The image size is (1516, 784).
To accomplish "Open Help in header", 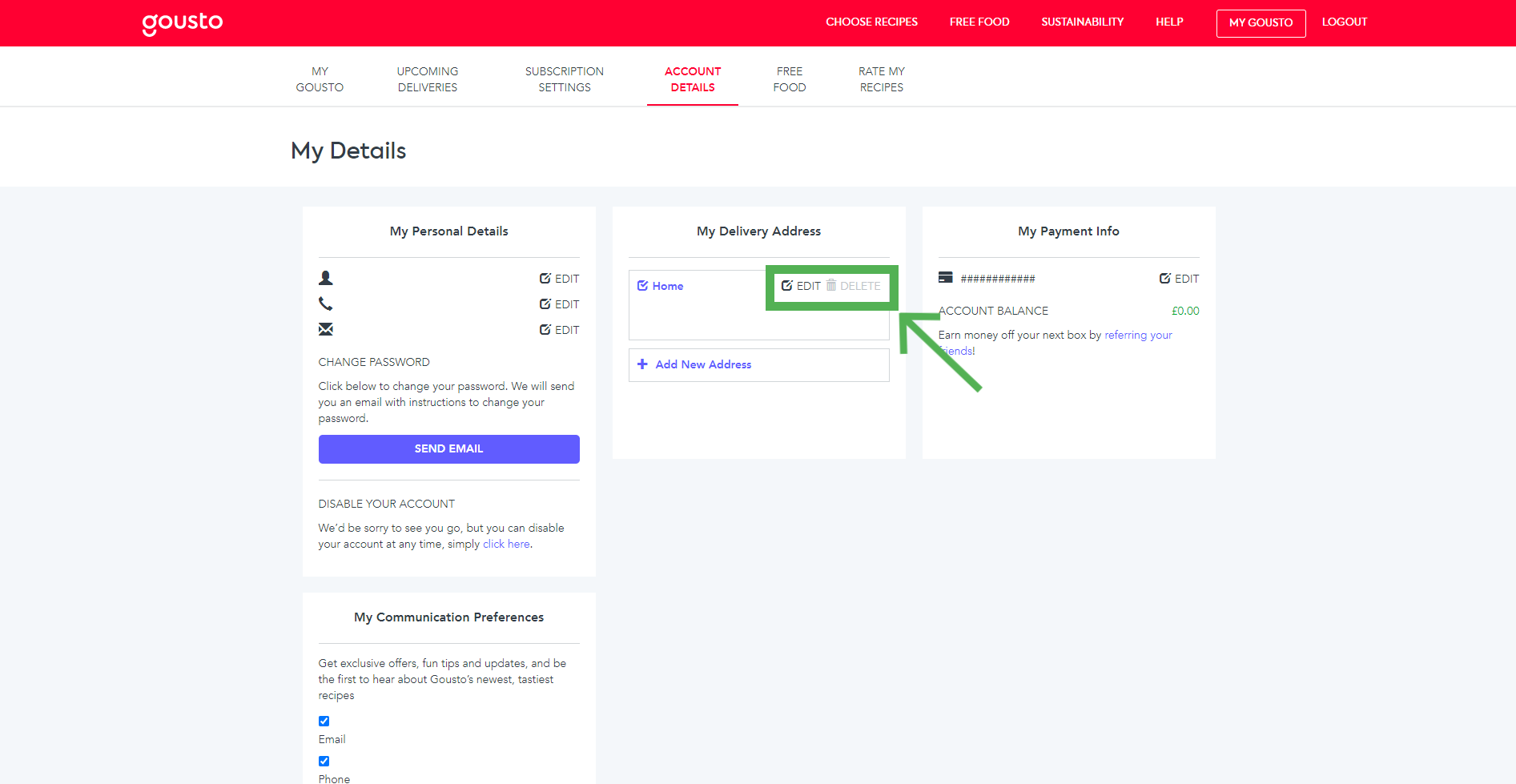I will coord(1169,22).
